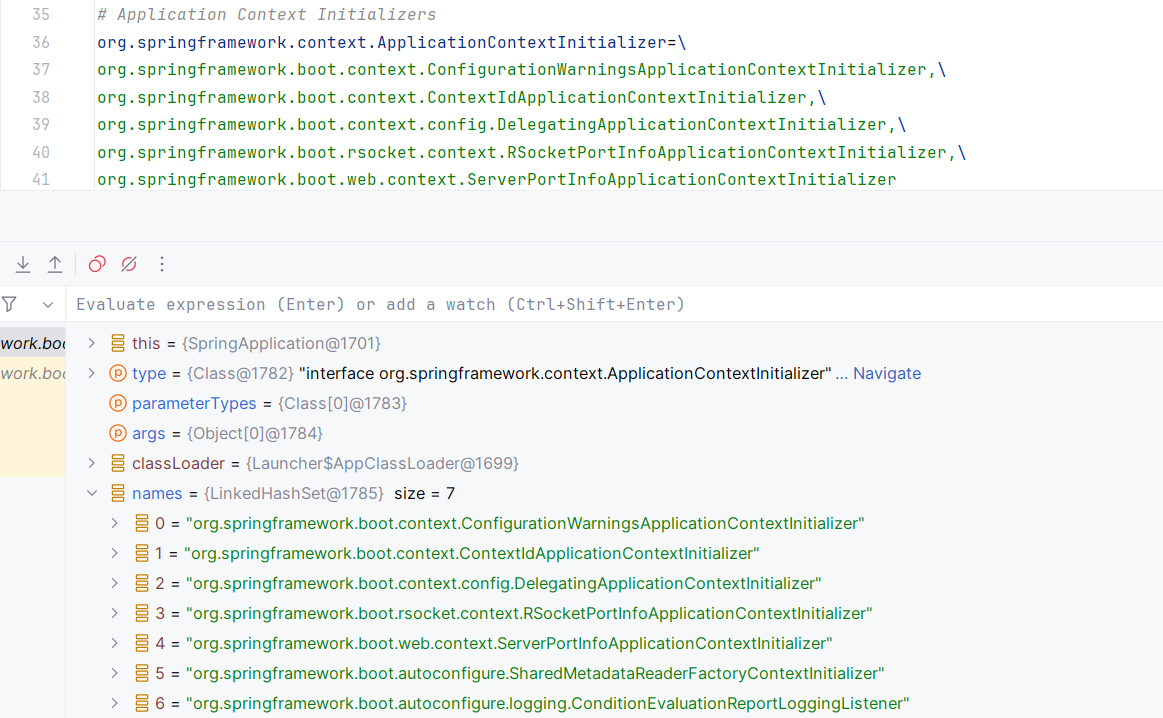Click the Evaluate expression input field
The image size is (1163, 718).
[616, 304]
